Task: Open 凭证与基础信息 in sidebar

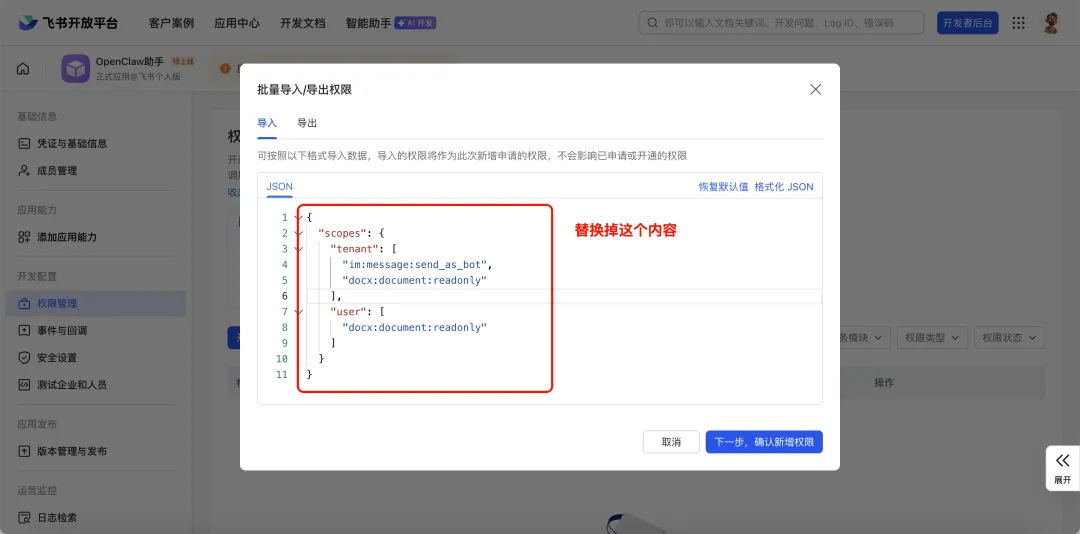Action: (96, 143)
